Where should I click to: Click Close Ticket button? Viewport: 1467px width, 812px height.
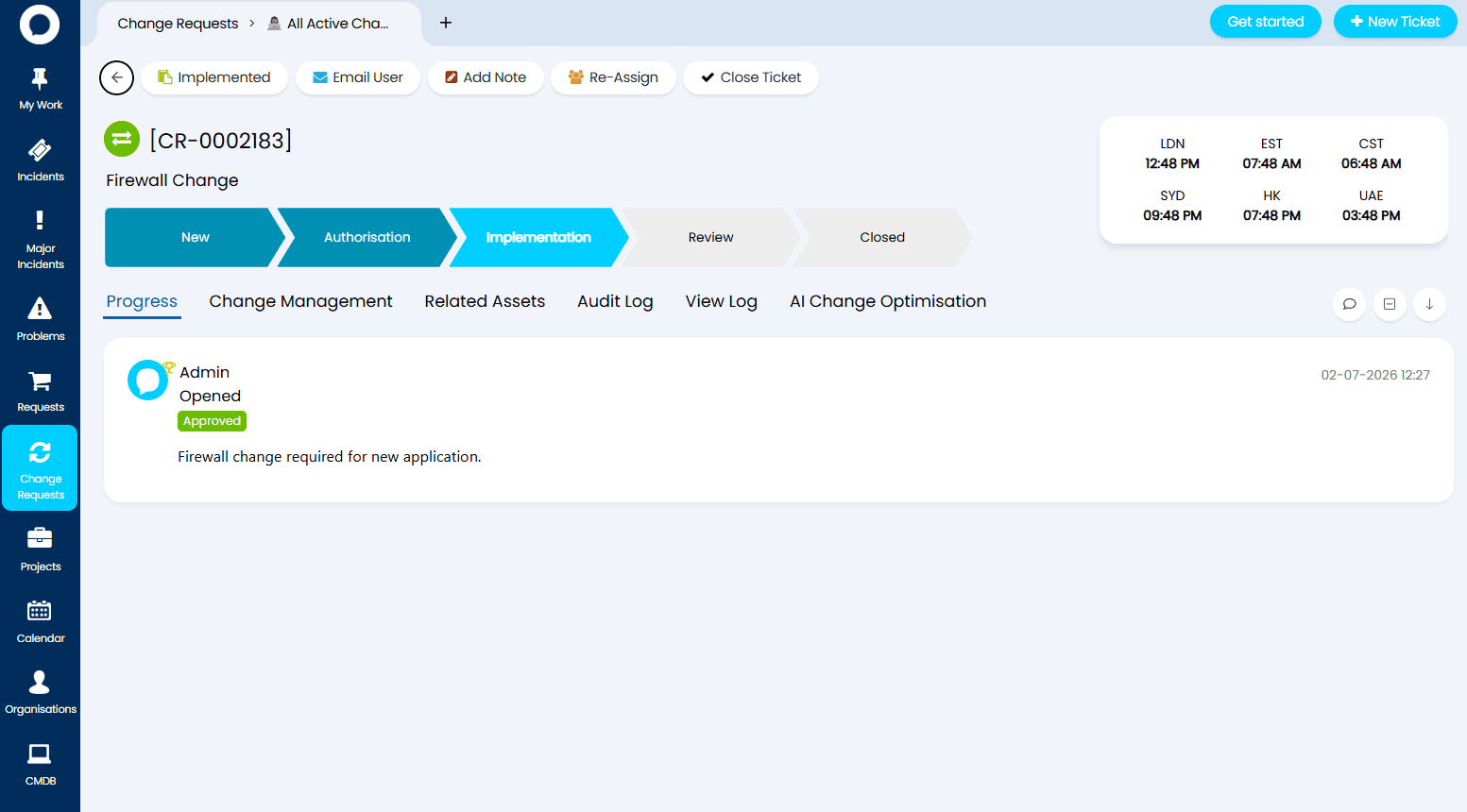tap(751, 77)
